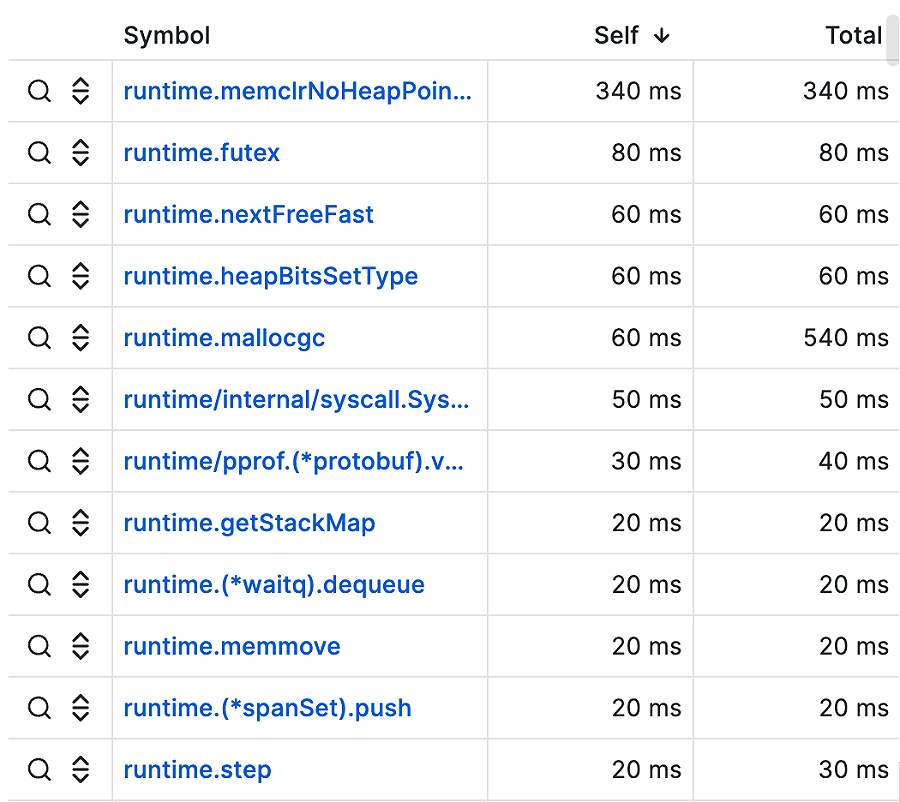Image resolution: width=900 pixels, height=802 pixels.
Task: Click the search icon beside runtime.futex
Action: pos(39,153)
